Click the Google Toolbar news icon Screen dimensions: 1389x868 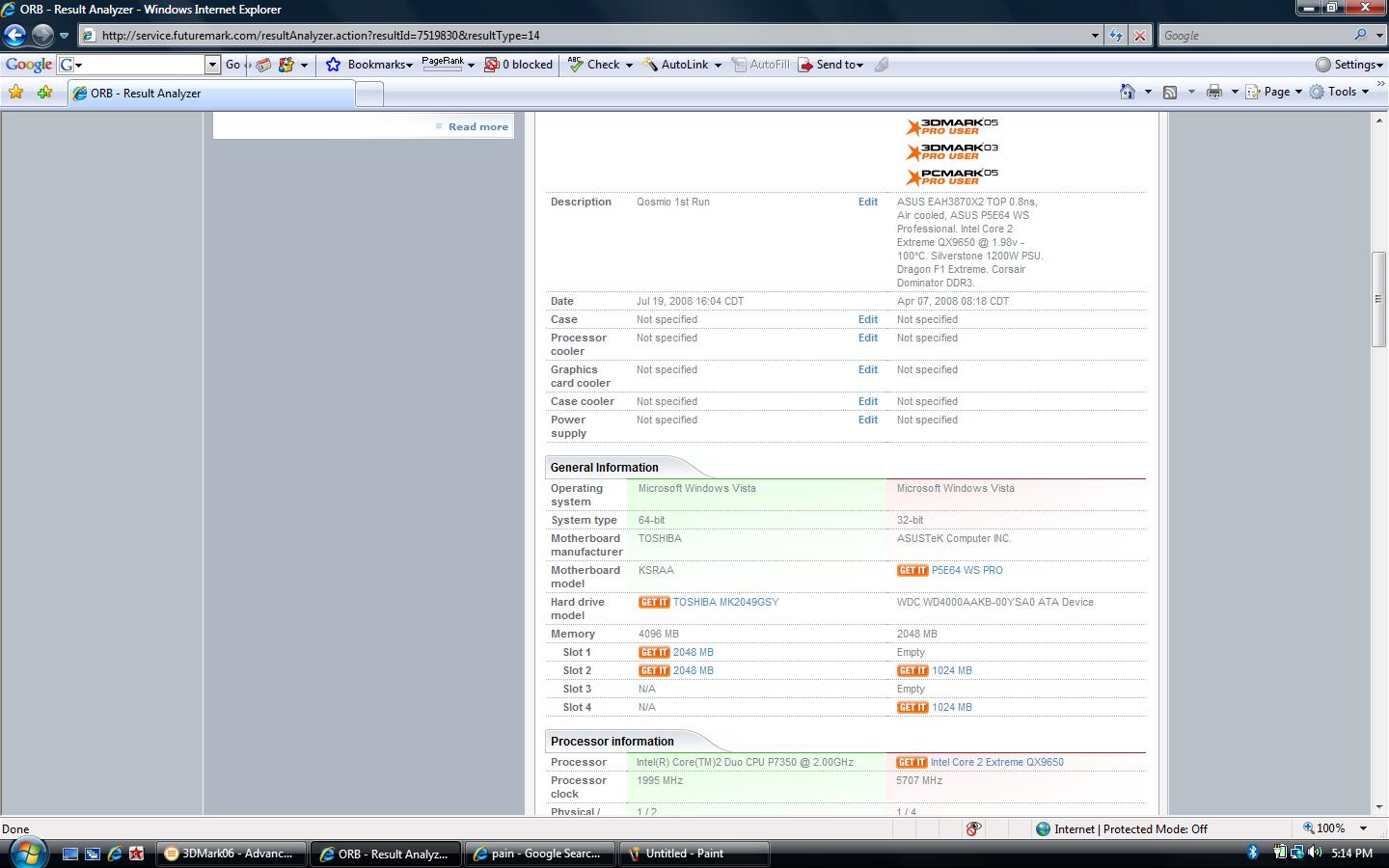click(x=262, y=65)
